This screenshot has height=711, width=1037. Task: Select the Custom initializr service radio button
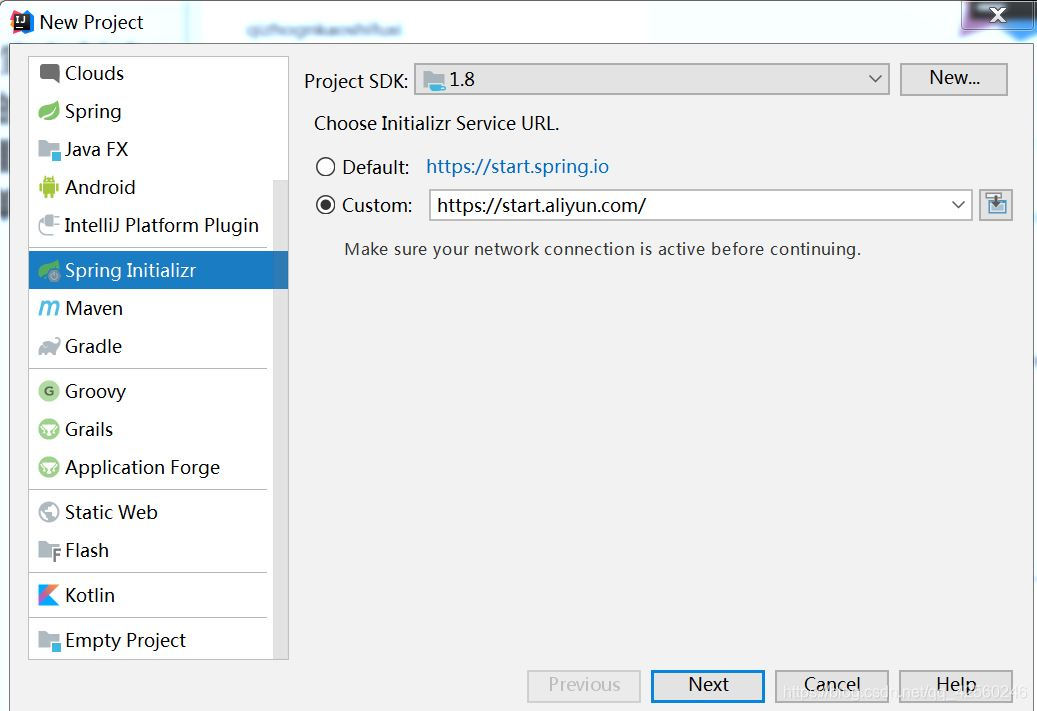coord(325,204)
